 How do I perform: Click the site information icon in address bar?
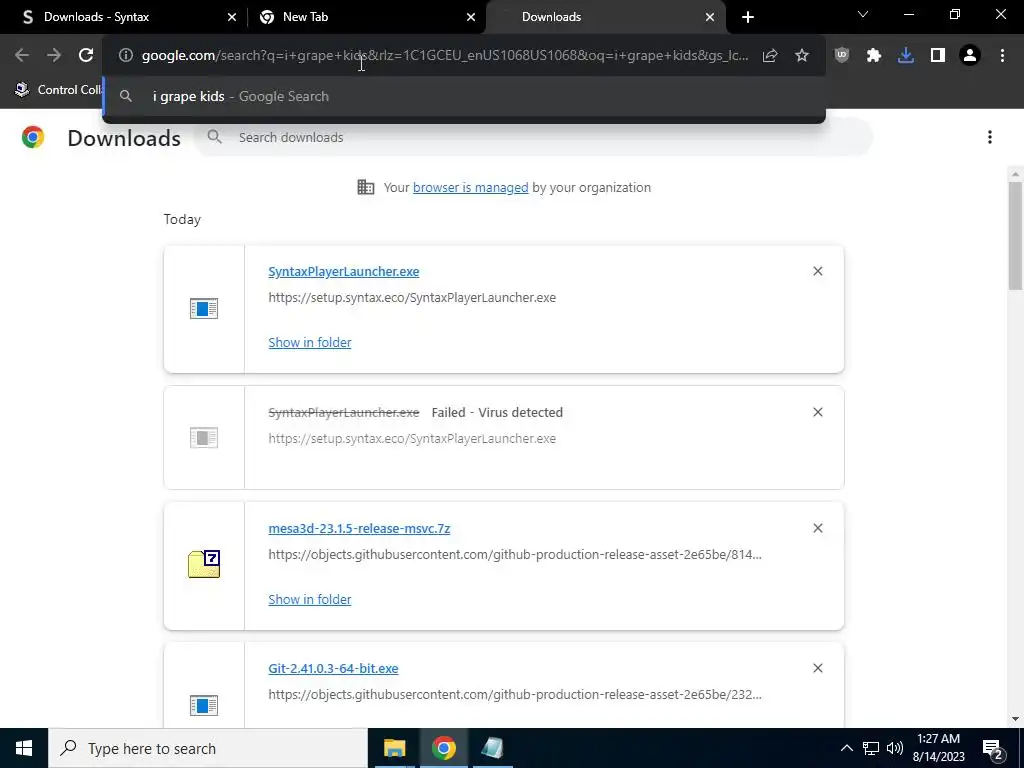(126, 56)
